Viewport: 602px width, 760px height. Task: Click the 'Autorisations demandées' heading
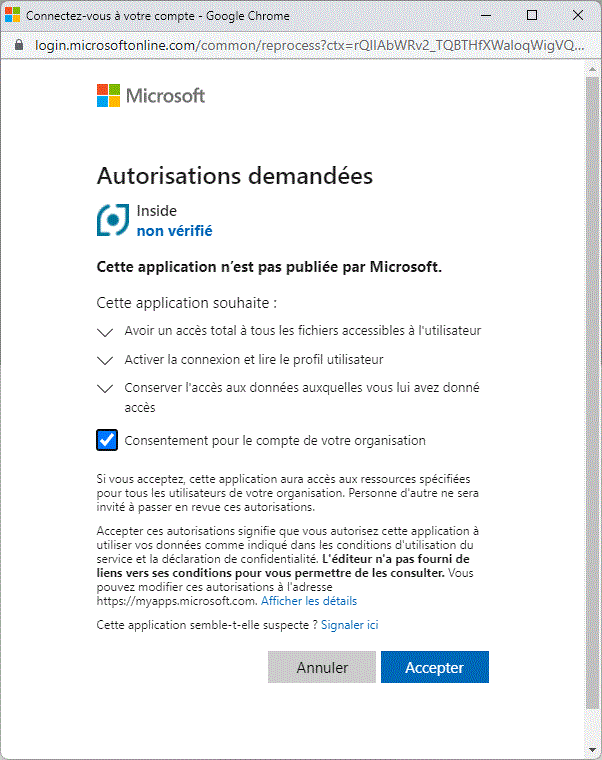pos(234,176)
